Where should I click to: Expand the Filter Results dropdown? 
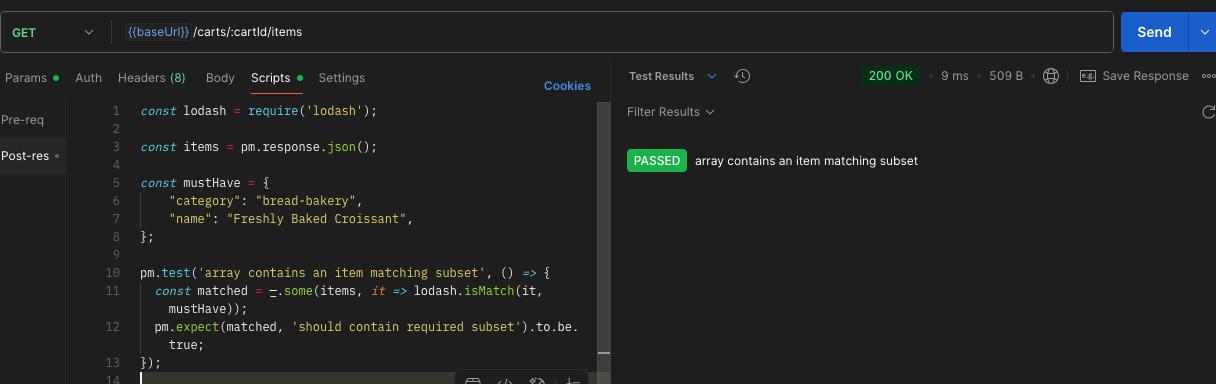[670, 112]
